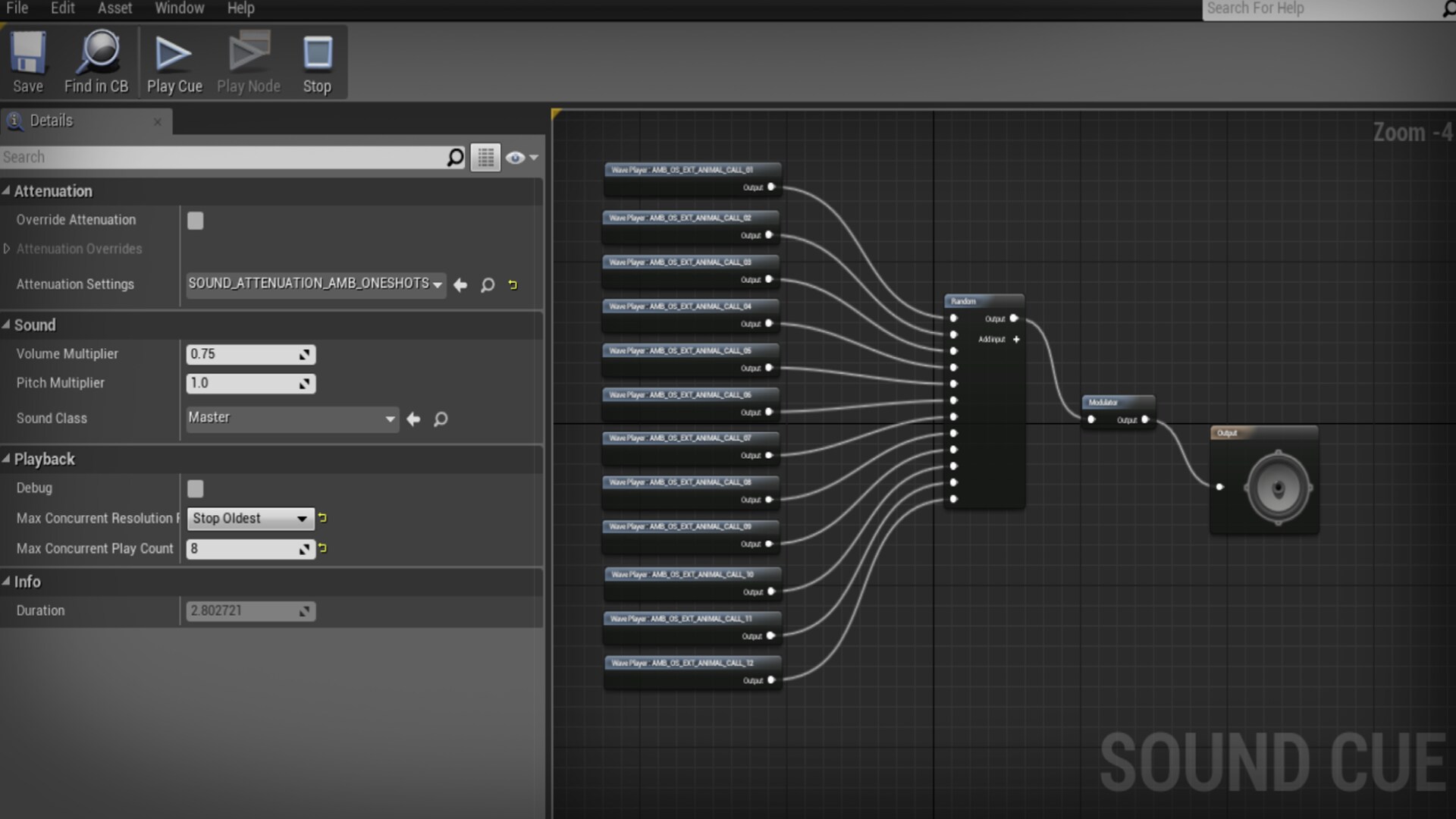The height and width of the screenshot is (819, 1456).
Task: Click the magnifying glass in the Details search bar
Action: tap(453, 157)
